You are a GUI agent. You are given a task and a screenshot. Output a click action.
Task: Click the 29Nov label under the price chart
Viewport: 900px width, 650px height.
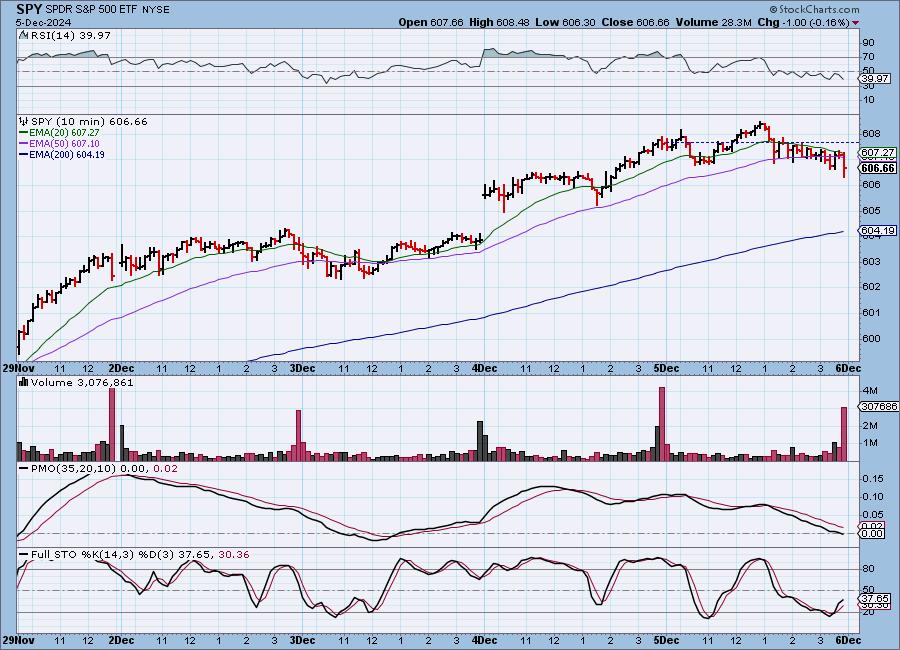pyautogui.click(x=18, y=368)
